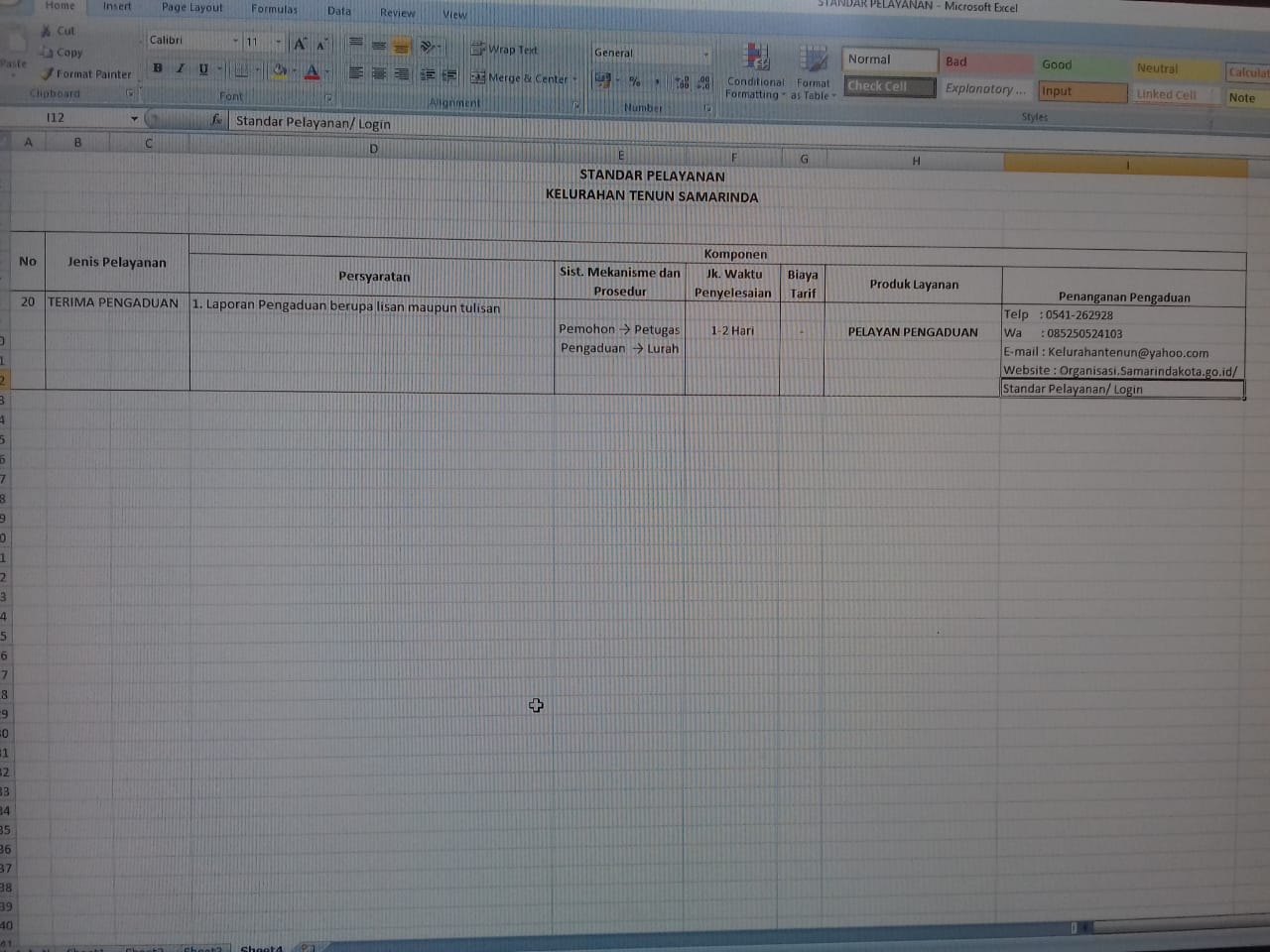The image size is (1270, 952).
Task: Increase font size with Grow Font
Action: pyautogui.click(x=300, y=44)
